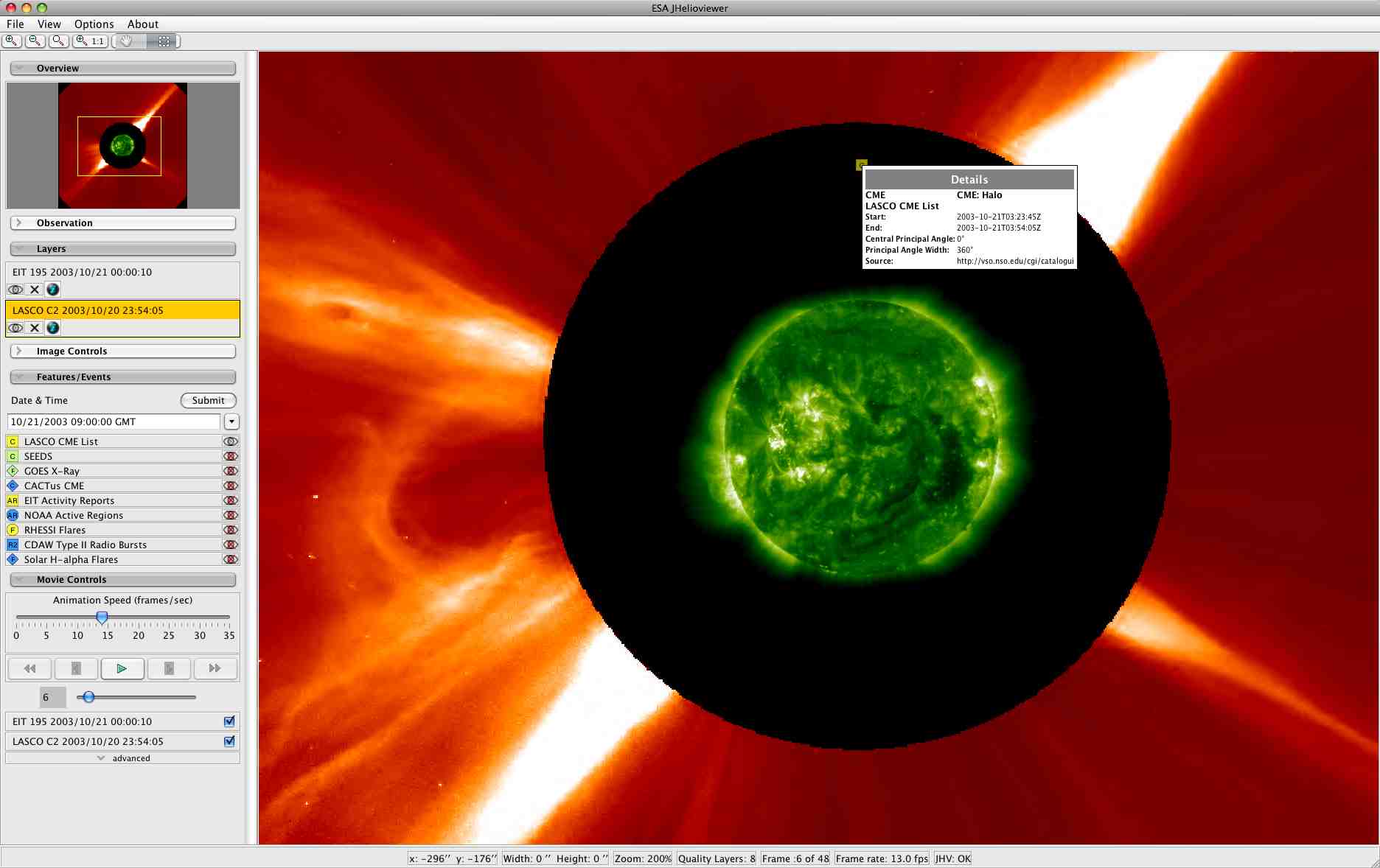Open the Options menu
The height and width of the screenshot is (868, 1380).
pos(94,24)
